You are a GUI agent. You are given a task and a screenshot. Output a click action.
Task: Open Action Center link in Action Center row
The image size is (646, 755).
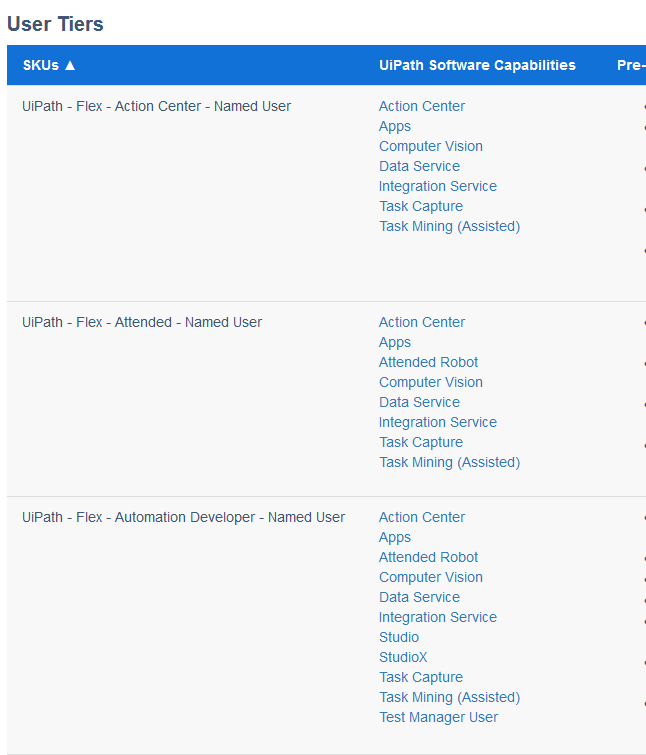pos(421,106)
